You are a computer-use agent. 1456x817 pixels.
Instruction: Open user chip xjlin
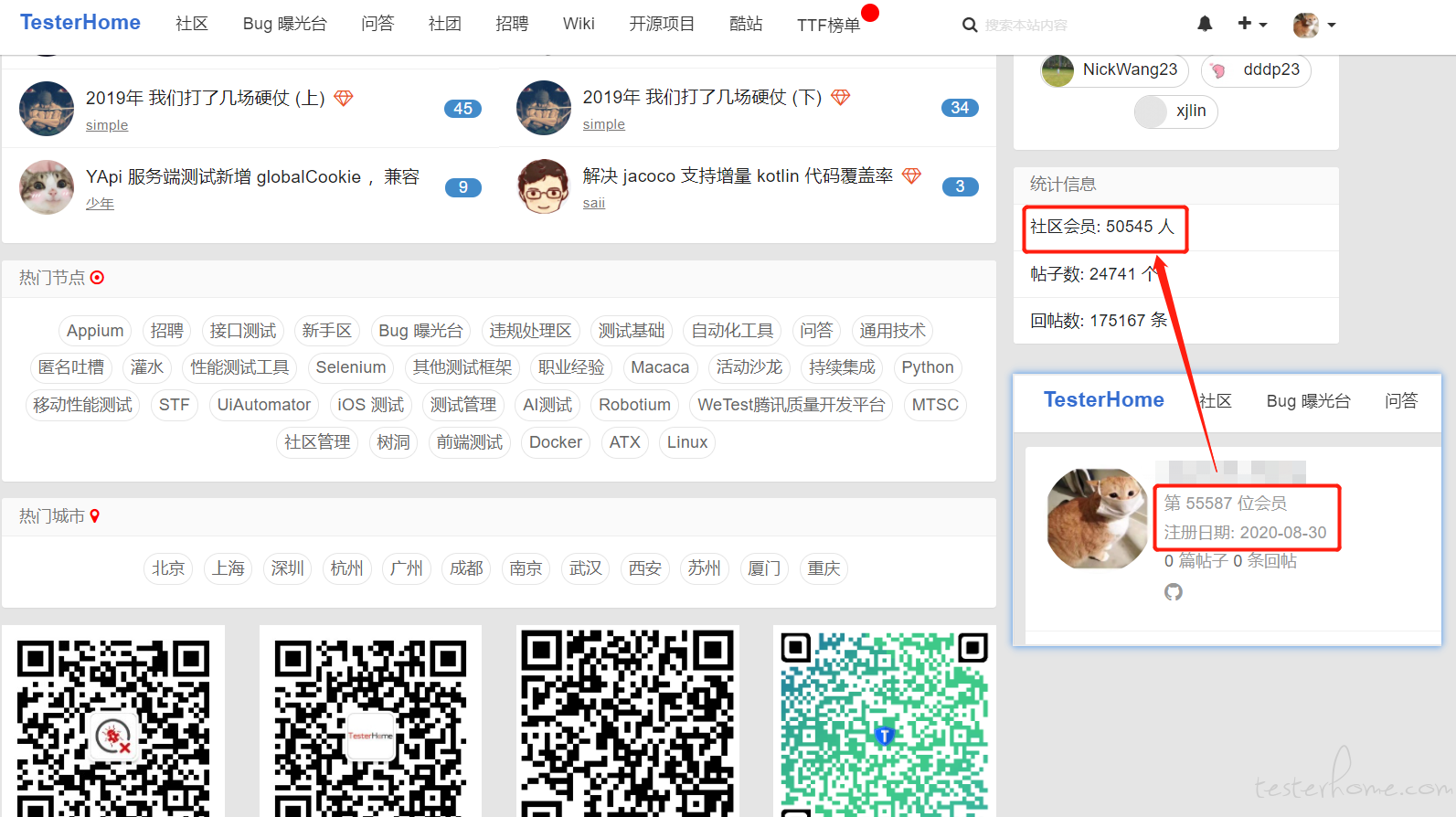(1176, 111)
